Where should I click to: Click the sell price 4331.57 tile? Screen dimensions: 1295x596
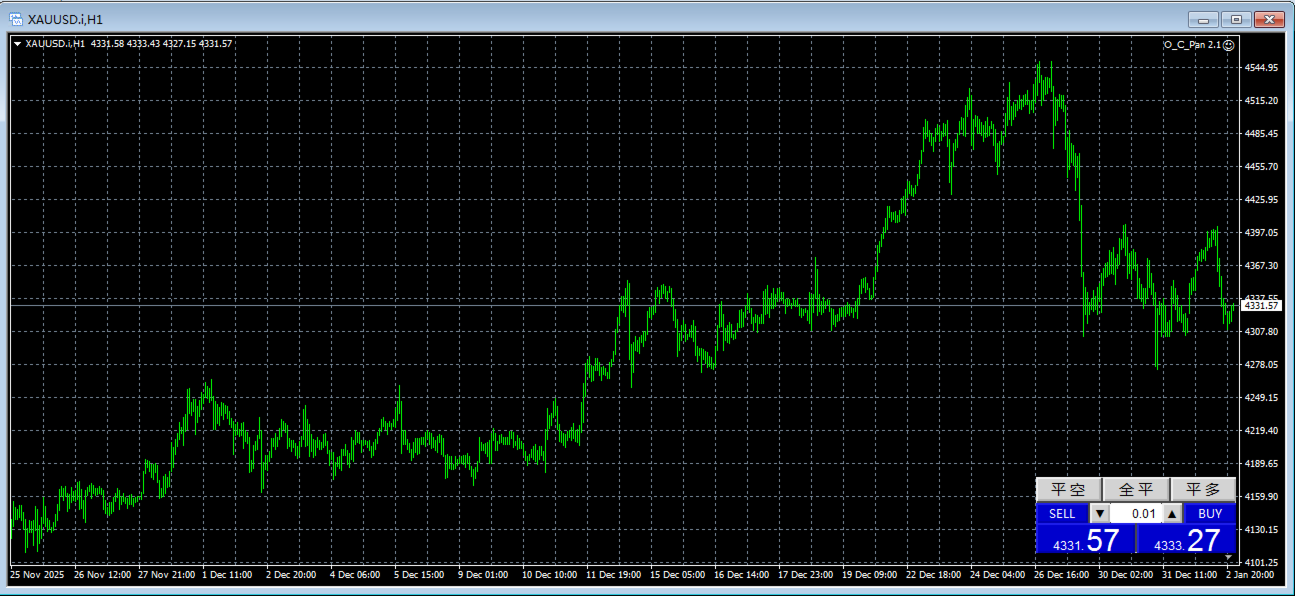tap(1086, 540)
